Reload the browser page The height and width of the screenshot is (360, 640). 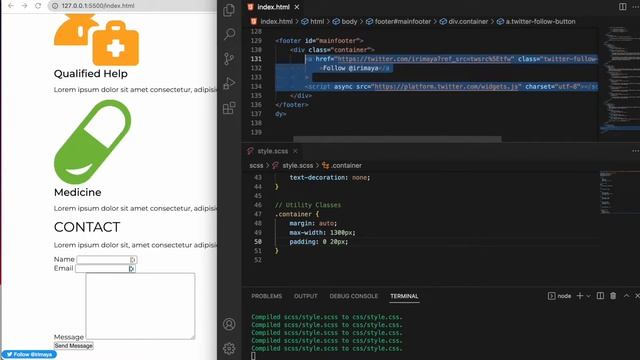coord(38,6)
